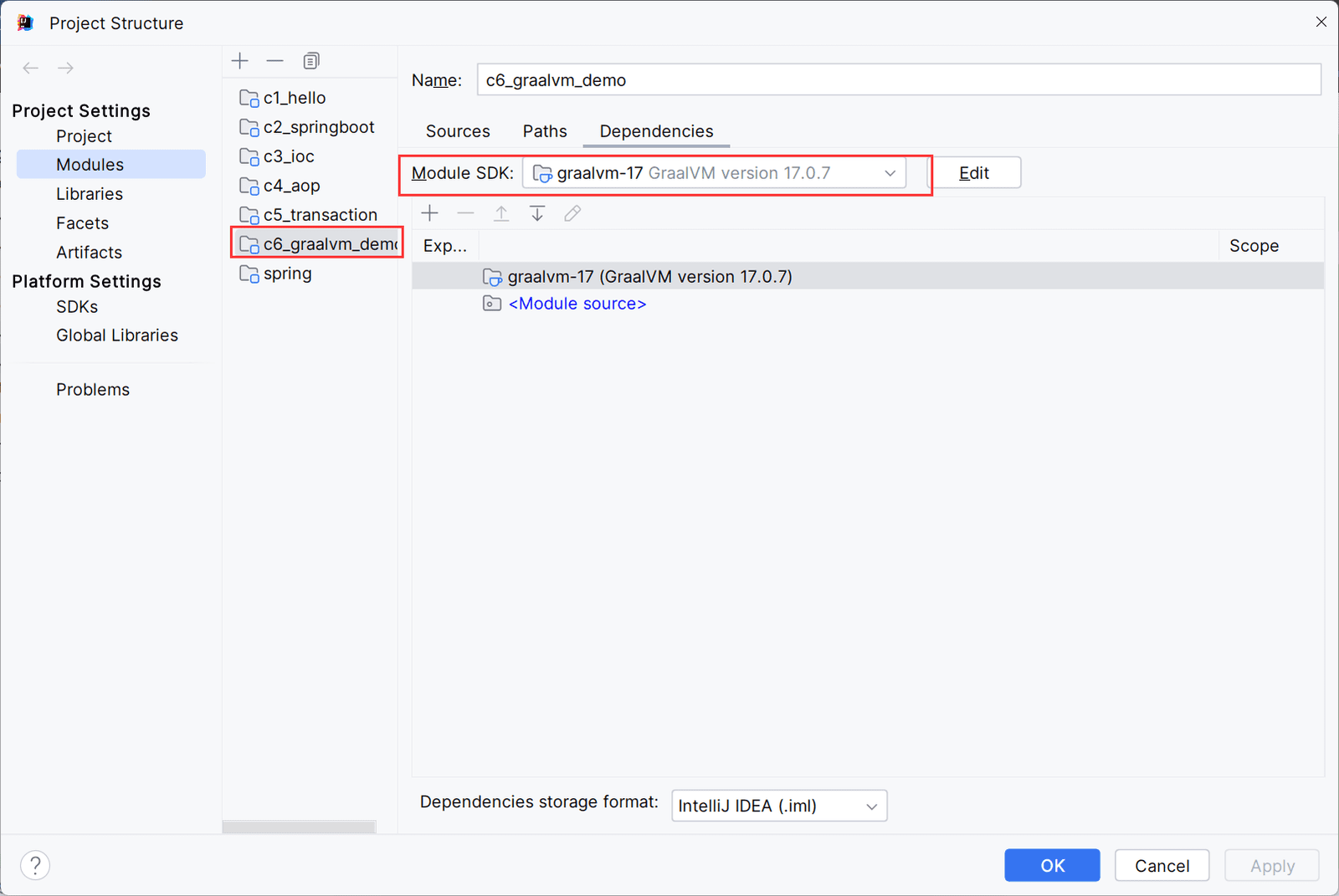The width and height of the screenshot is (1339, 896).
Task: Open Facets settings
Action: pos(82,223)
